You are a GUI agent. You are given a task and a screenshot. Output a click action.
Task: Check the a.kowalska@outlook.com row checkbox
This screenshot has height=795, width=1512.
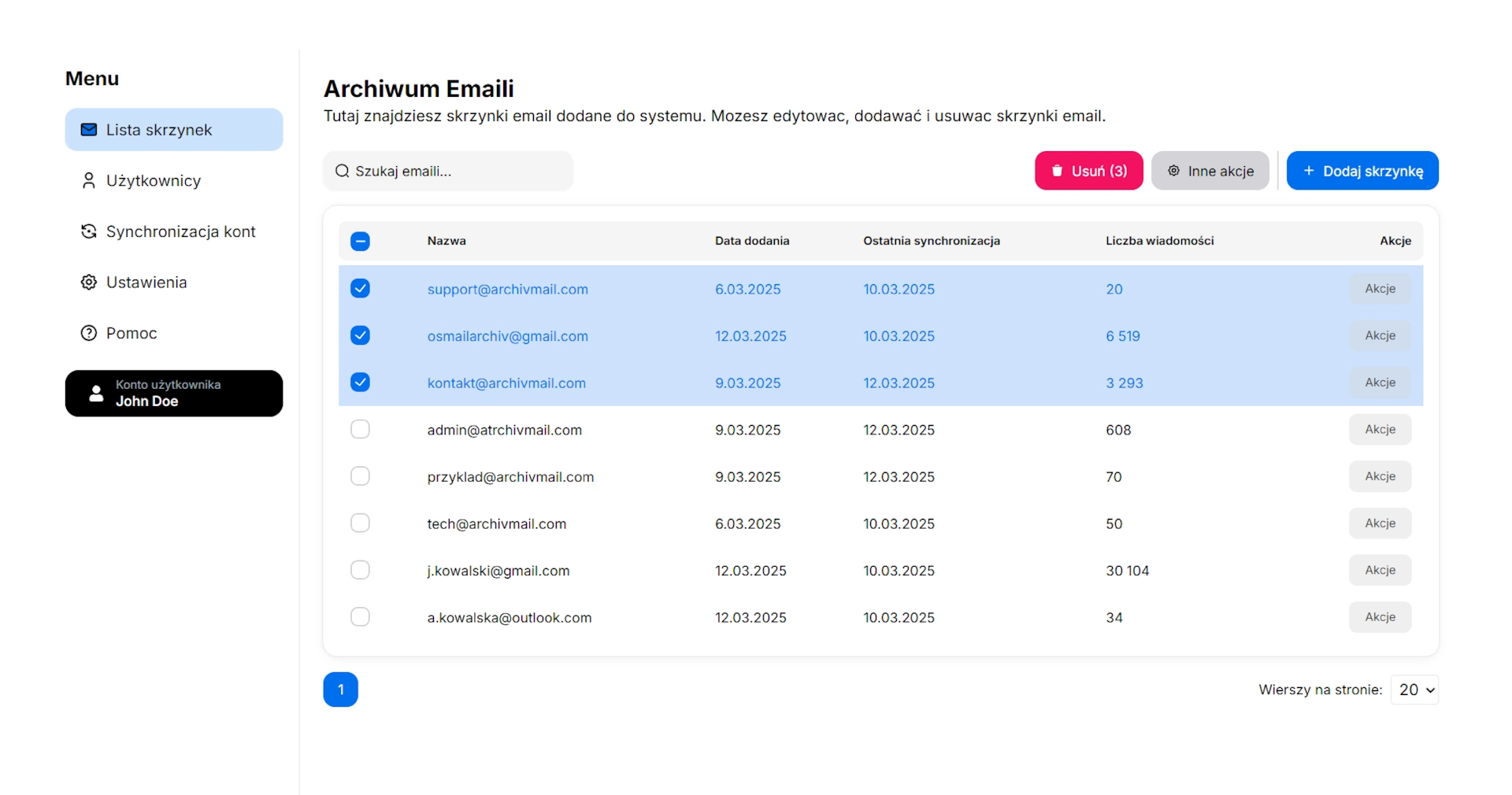coord(360,616)
